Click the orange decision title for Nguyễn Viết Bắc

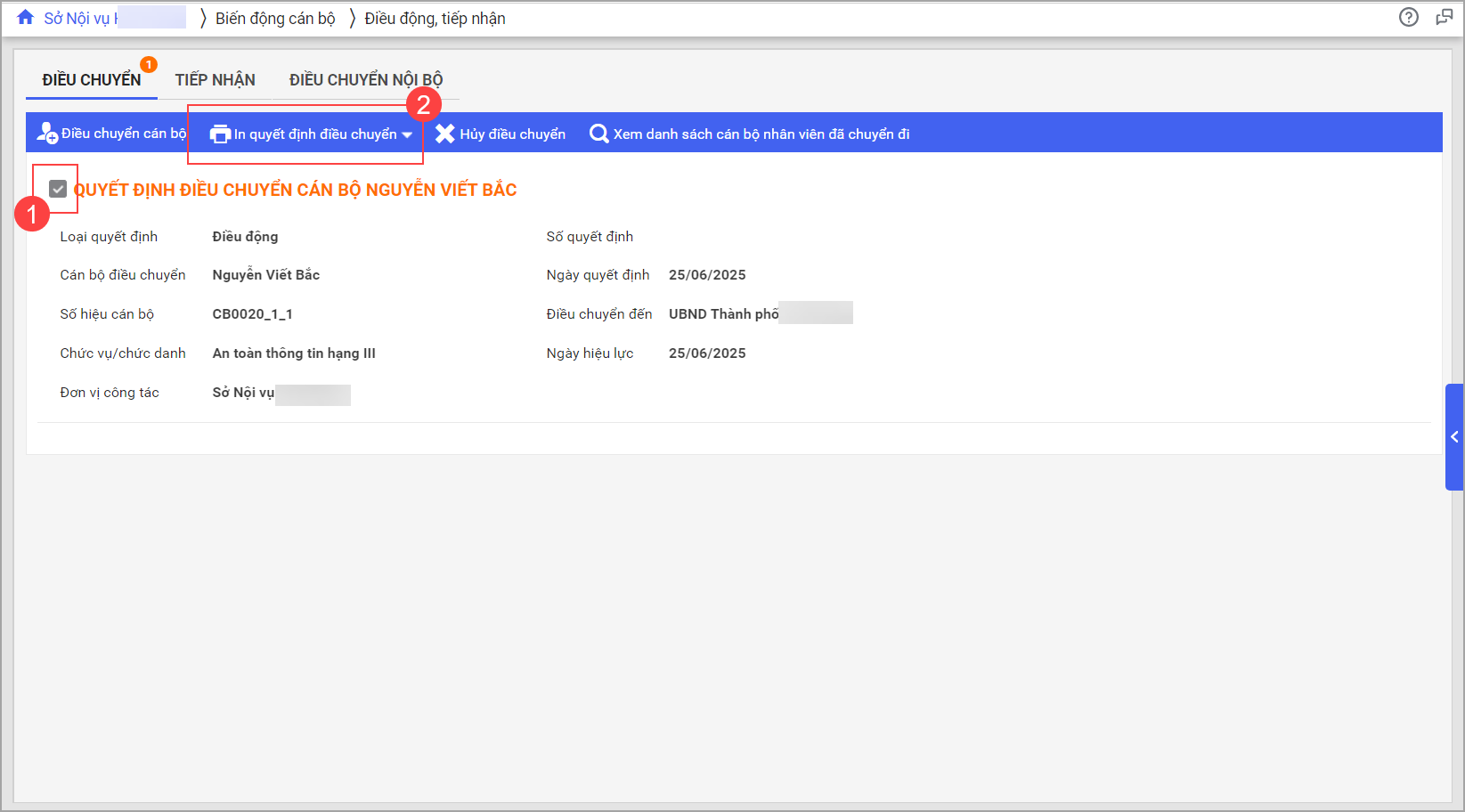(295, 190)
